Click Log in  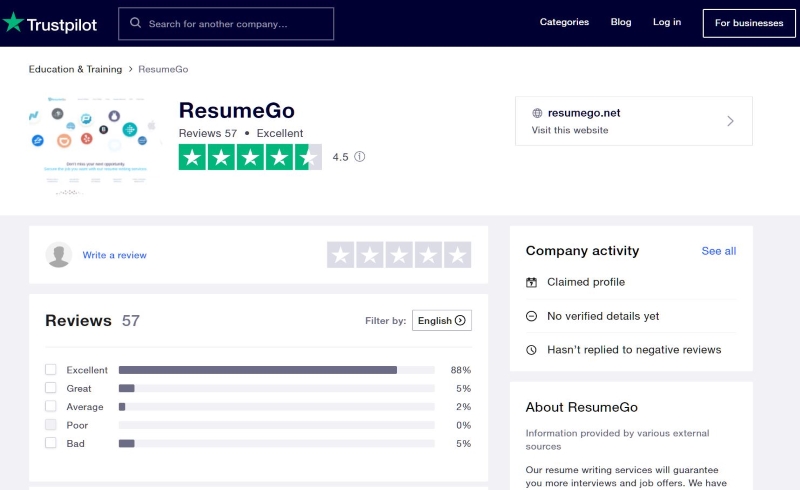(667, 22)
